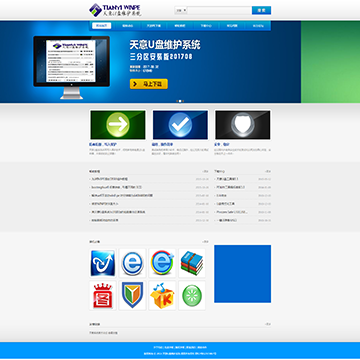Image resolution: width=360 pixels, height=360 pixels.
Task: Click the search text input field
Action: point(219,10)
